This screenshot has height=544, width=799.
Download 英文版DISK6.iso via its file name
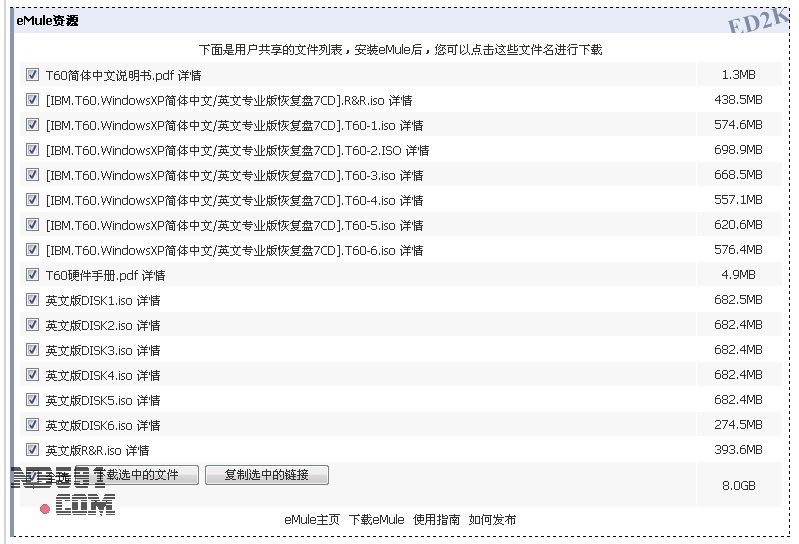(89, 425)
